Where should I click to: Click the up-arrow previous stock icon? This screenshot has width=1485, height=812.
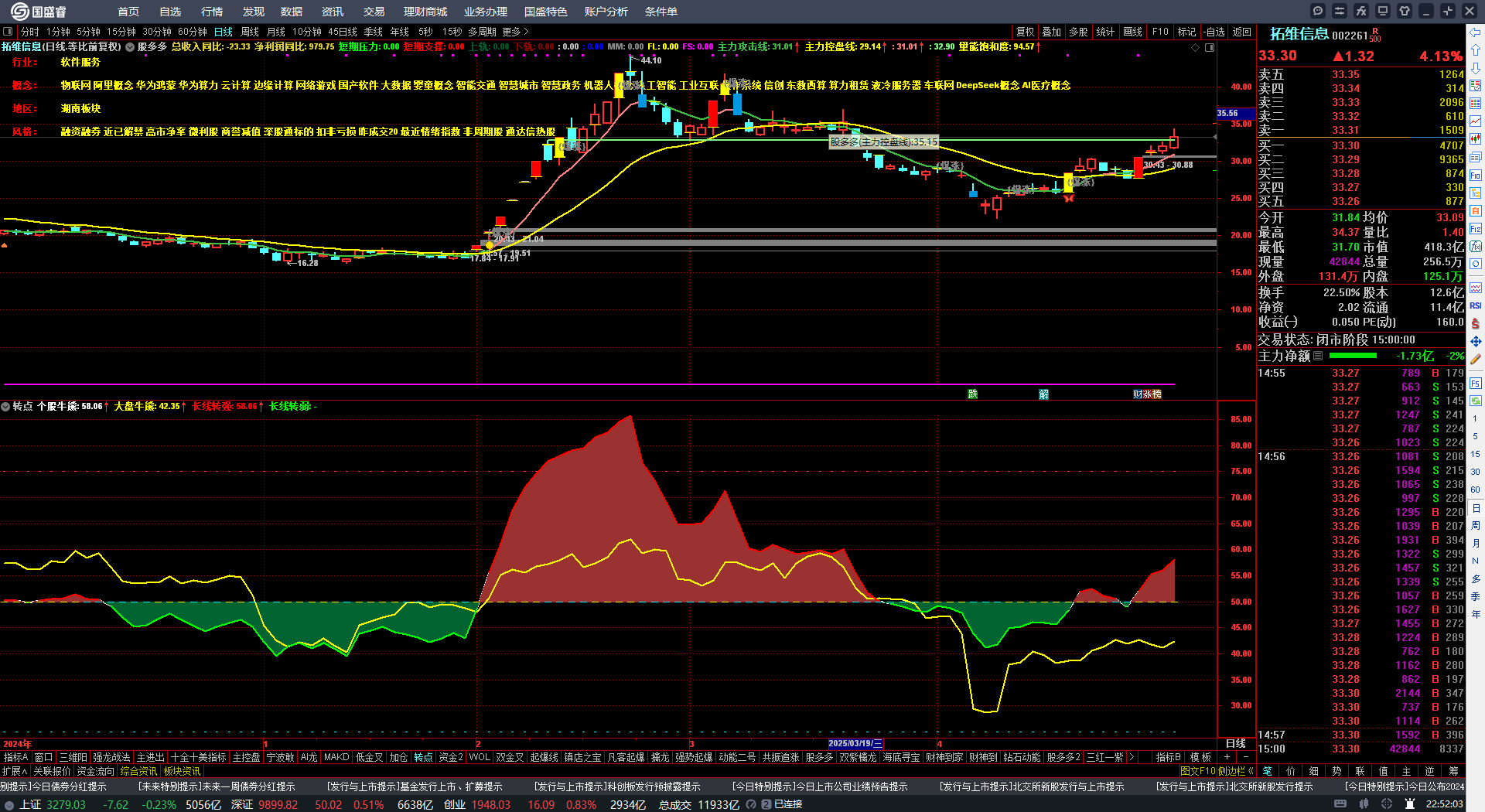click(x=1476, y=50)
